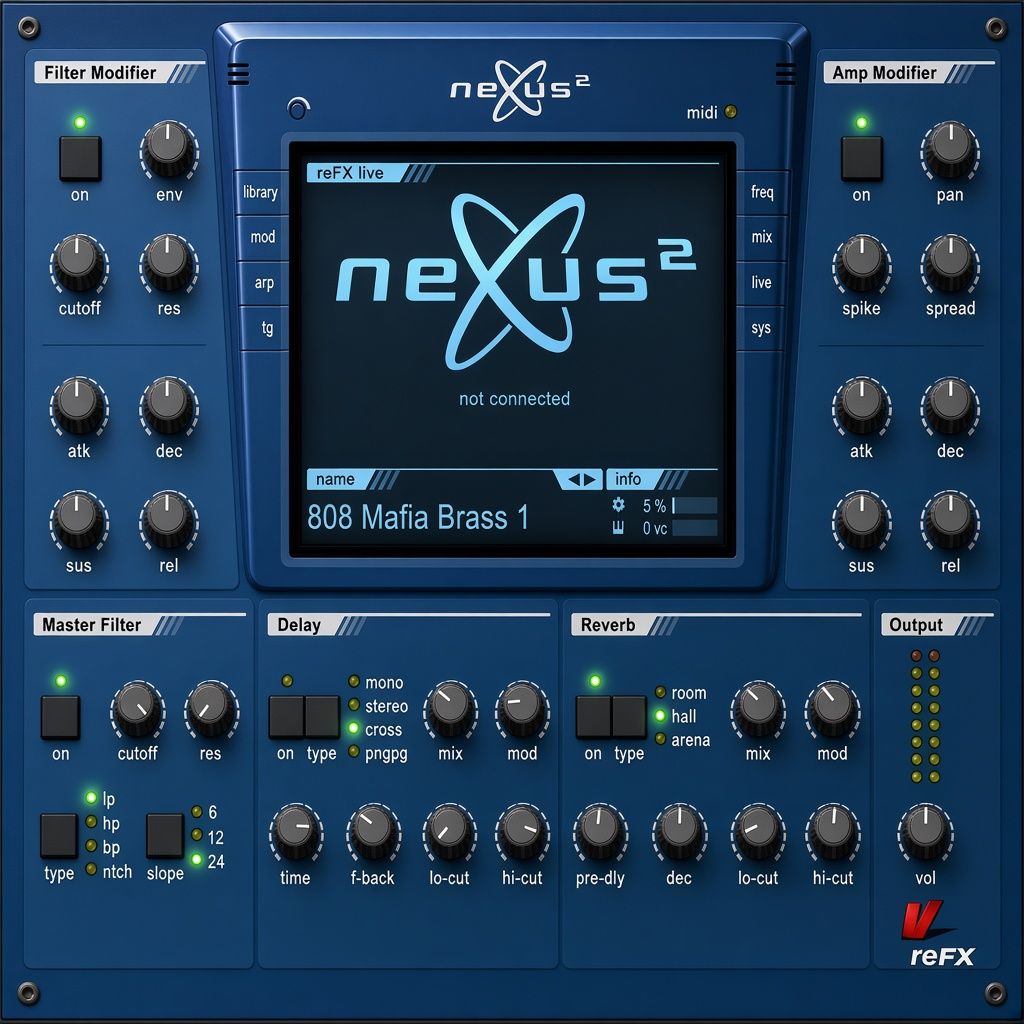Click the Reverb dec knob
Image resolution: width=1024 pixels, height=1024 pixels.
coord(679,833)
